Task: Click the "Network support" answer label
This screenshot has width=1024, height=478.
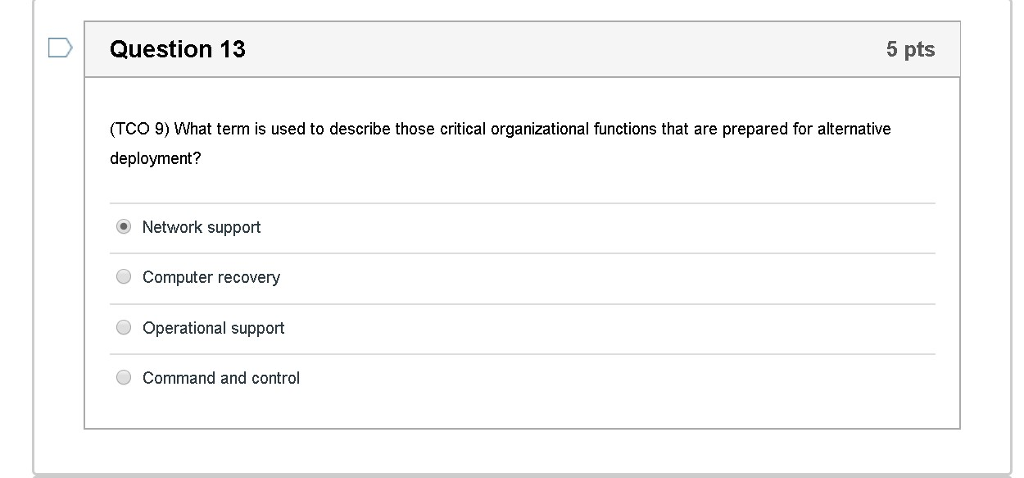Action: 201,227
